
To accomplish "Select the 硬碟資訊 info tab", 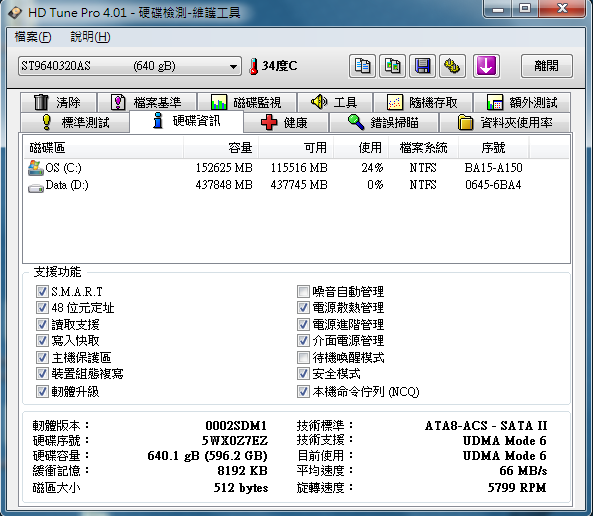I will [186, 121].
